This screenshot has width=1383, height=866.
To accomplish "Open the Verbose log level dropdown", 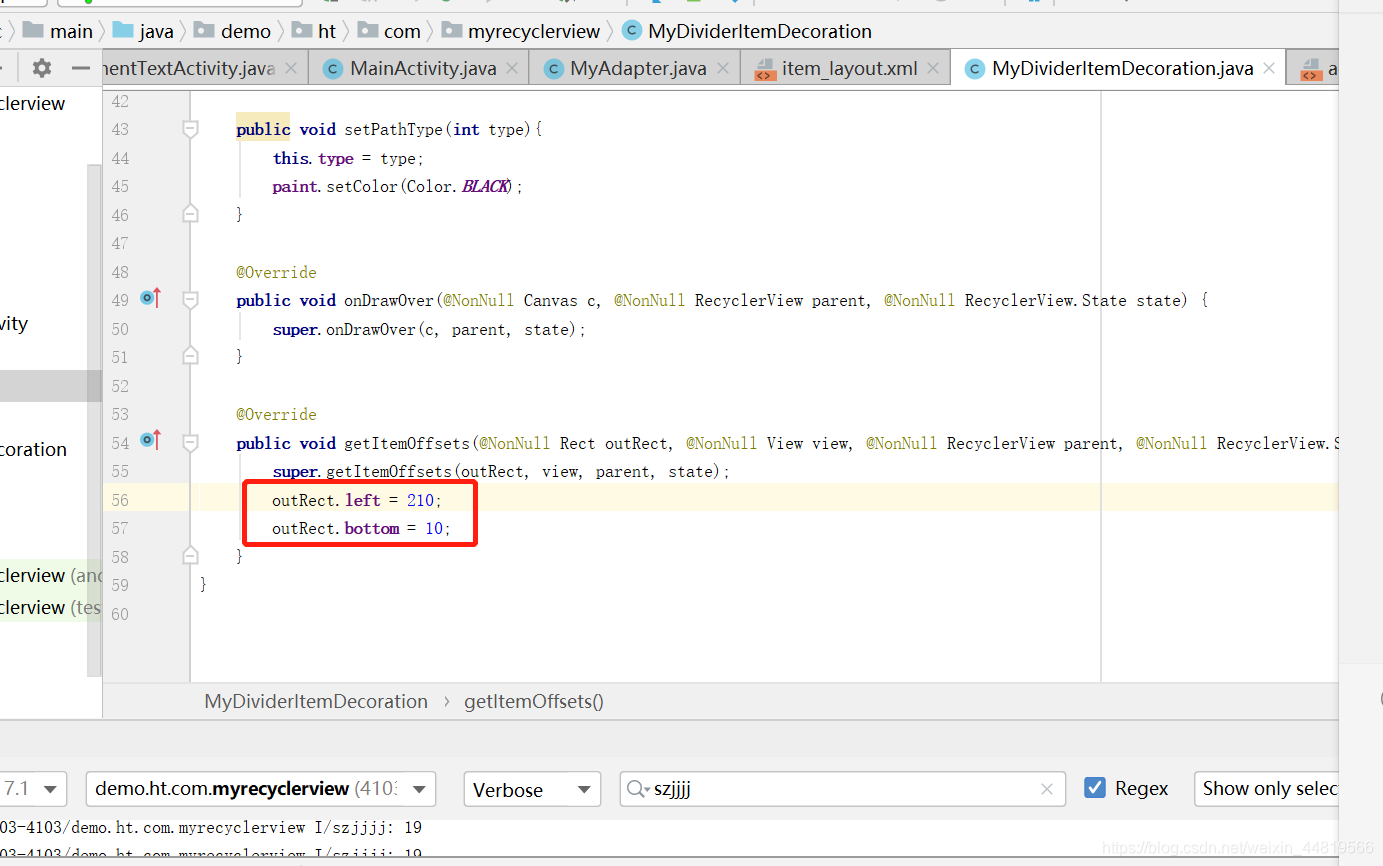I will (532, 789).
